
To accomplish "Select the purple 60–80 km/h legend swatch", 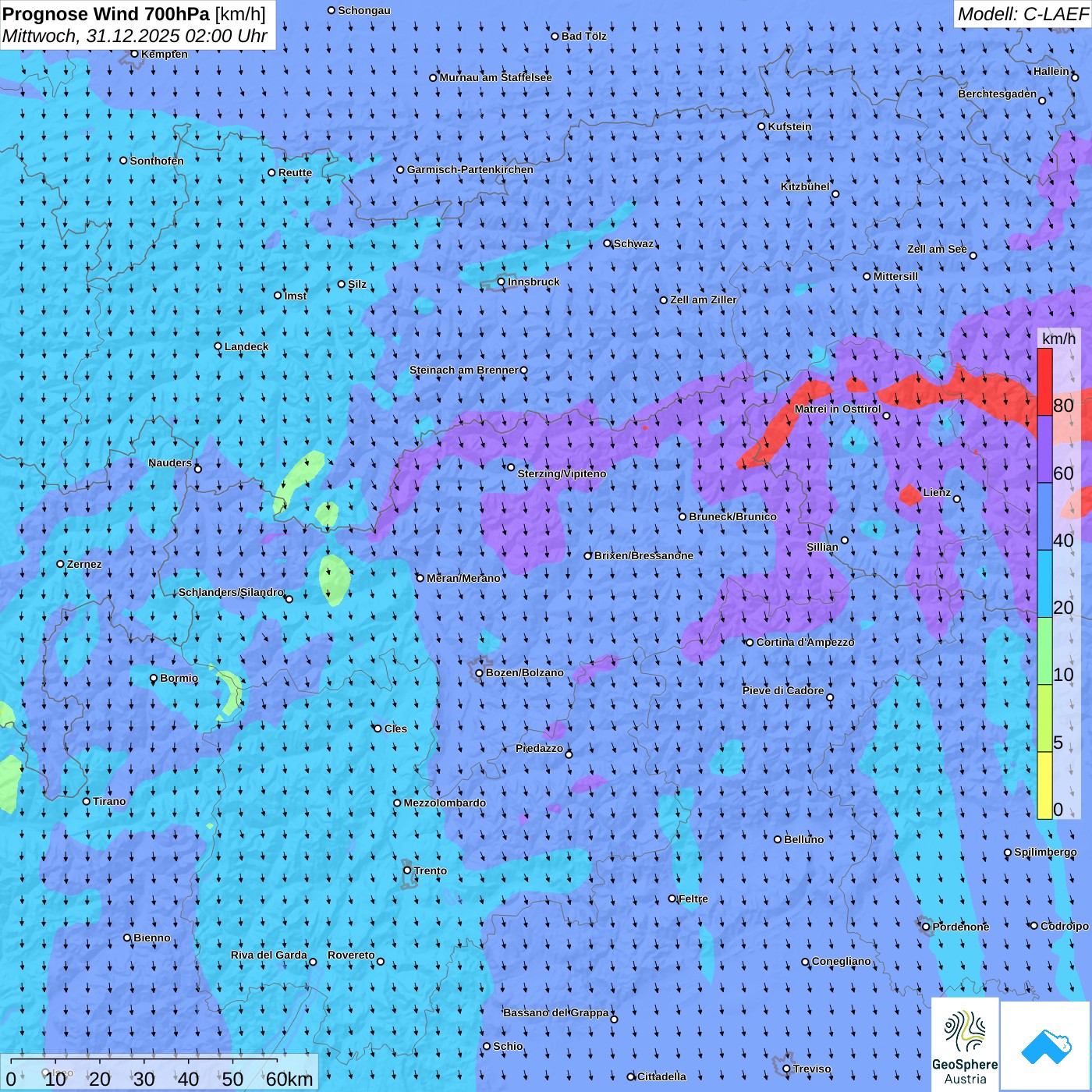I will point(1044,449).
